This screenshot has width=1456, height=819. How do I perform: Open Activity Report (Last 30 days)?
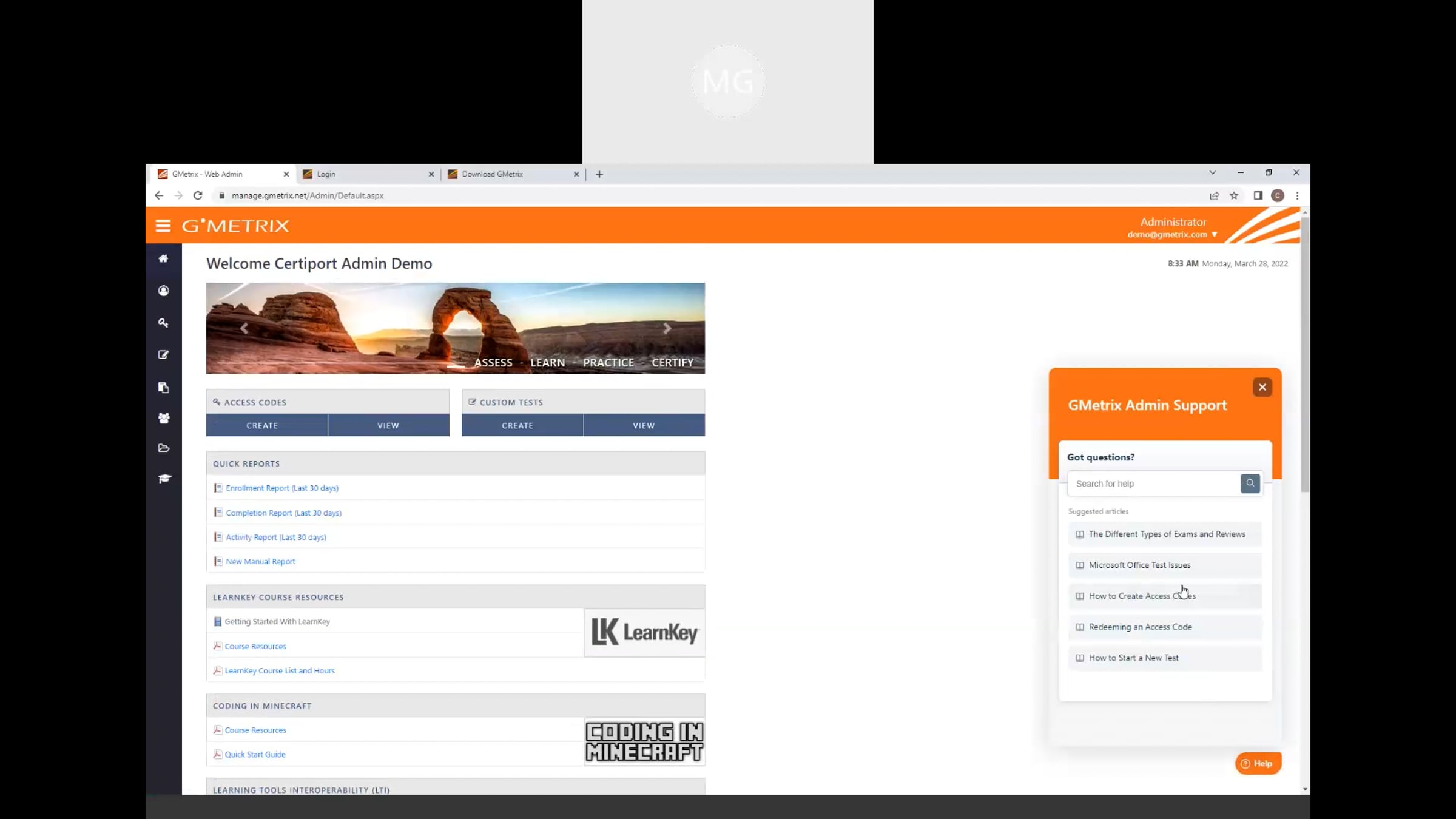tap(276, 538)
